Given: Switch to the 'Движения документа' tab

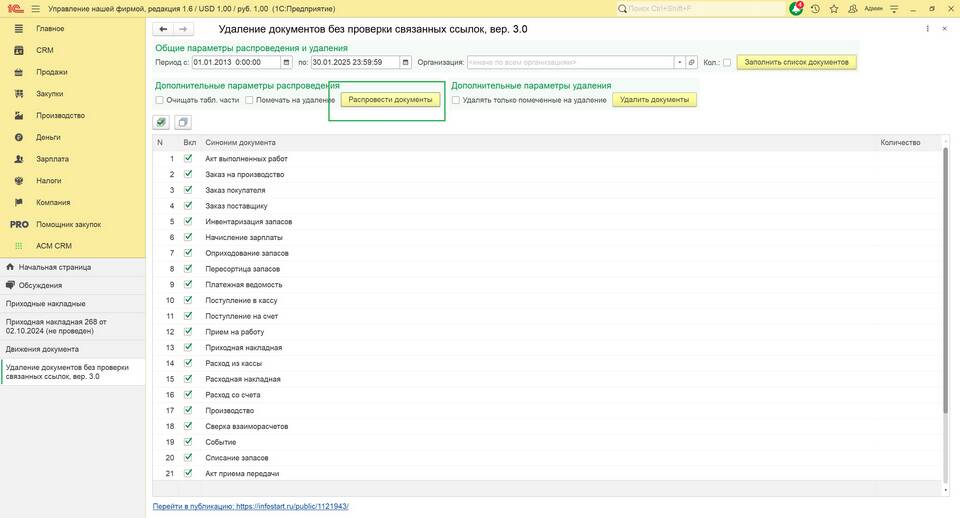Looking at the screenshot, I should [42, 349].
